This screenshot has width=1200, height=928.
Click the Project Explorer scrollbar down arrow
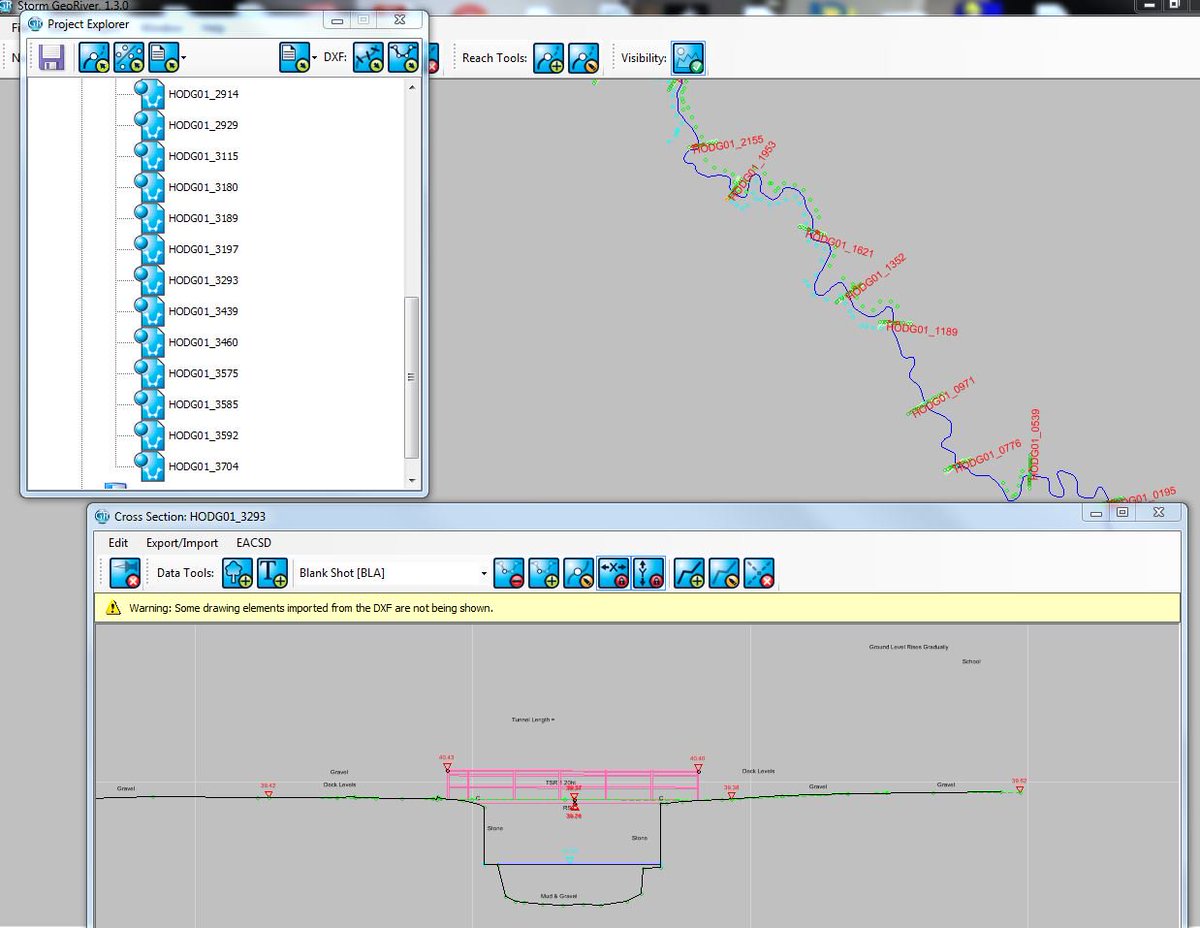(410, 481)
